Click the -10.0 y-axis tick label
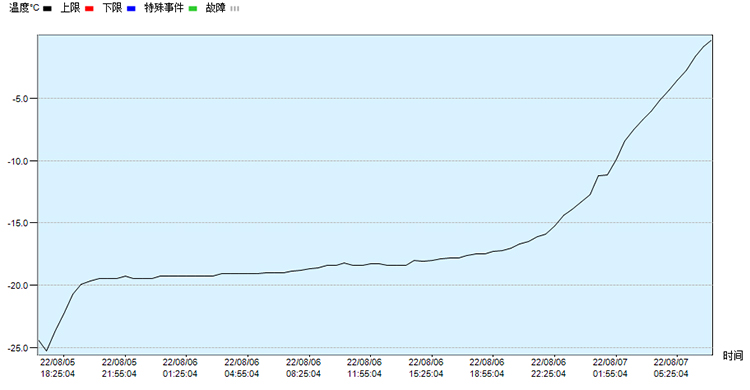Viewport: 750px width, 390px height. click(x=19, y=161)
